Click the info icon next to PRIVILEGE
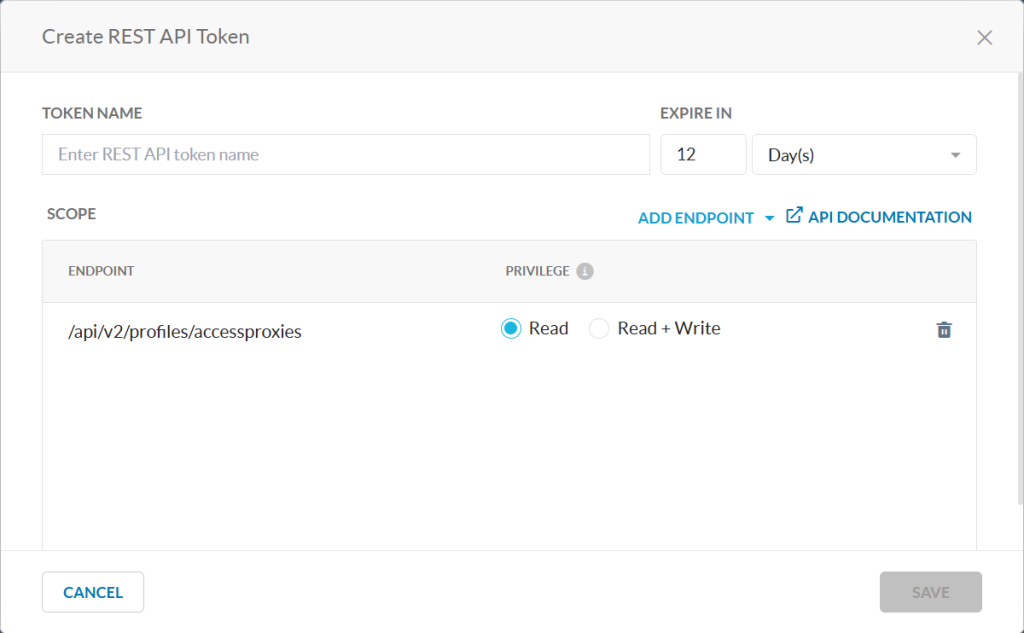The width and height of the screenshot is (1024, 633). tap(584, 270)
